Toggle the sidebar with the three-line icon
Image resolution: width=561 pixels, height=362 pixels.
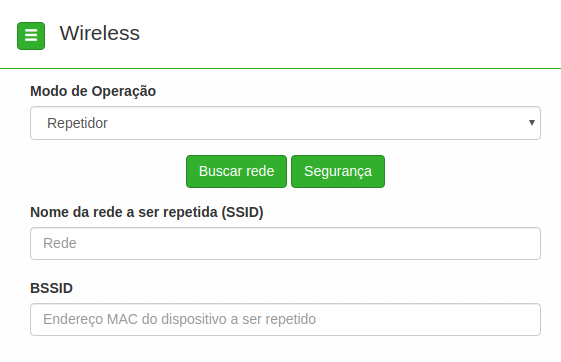pyautogui.click(x=31, y=36)
